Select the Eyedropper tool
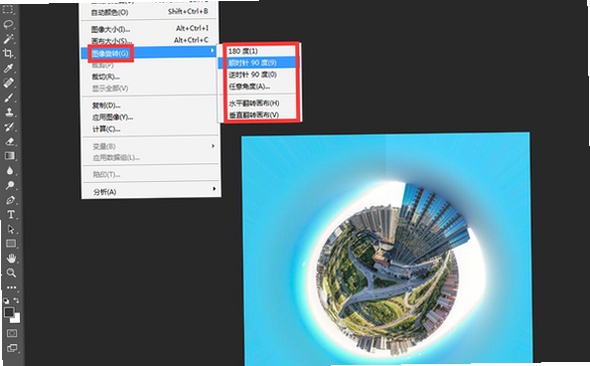This screenshot has width=590, height=366. pos(9,68)
